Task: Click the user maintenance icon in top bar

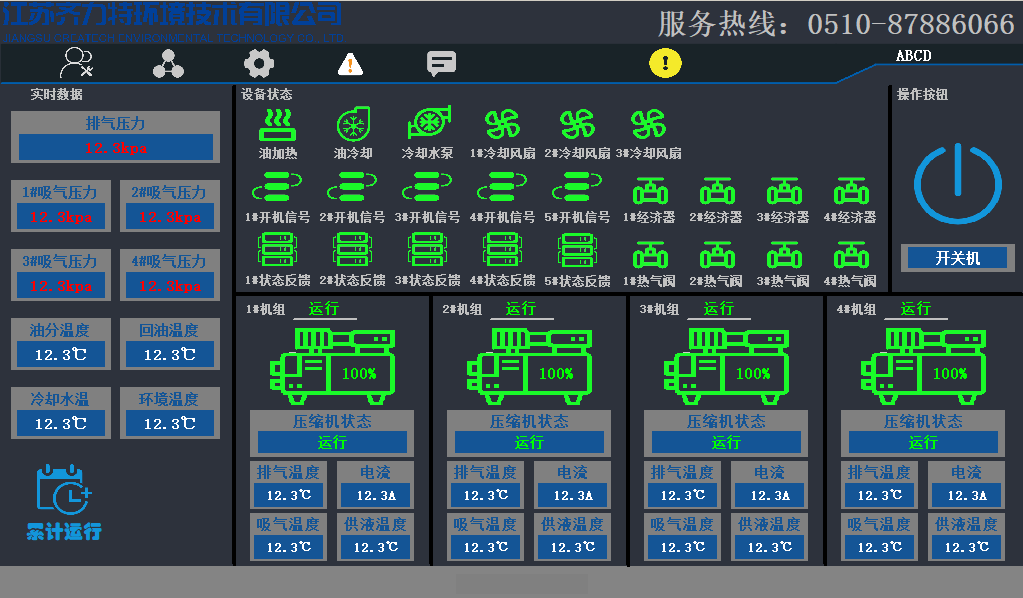Action: [x=77, y=63]
